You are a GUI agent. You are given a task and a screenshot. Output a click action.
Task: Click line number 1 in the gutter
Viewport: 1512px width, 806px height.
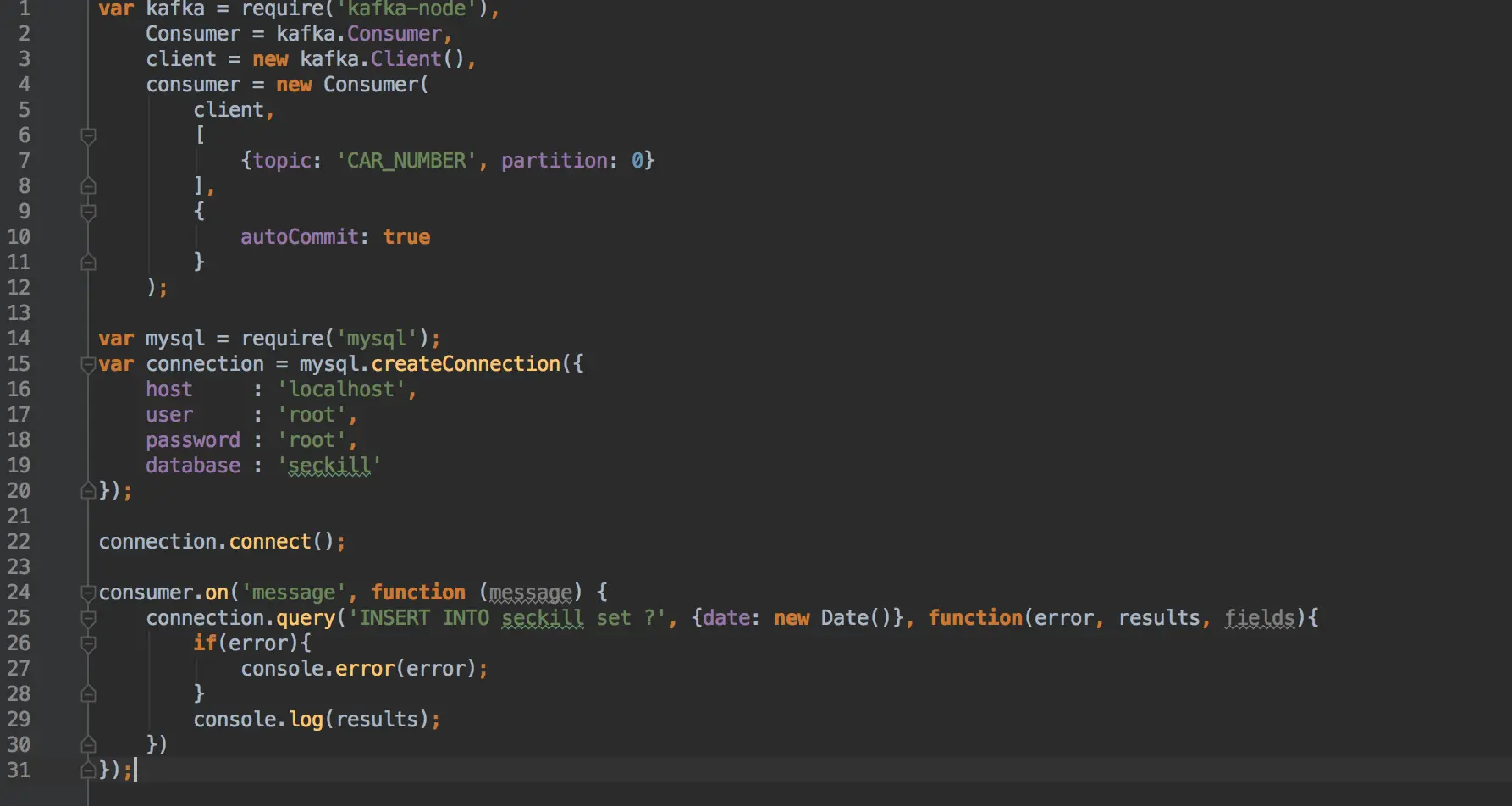(x=25, y=8)
